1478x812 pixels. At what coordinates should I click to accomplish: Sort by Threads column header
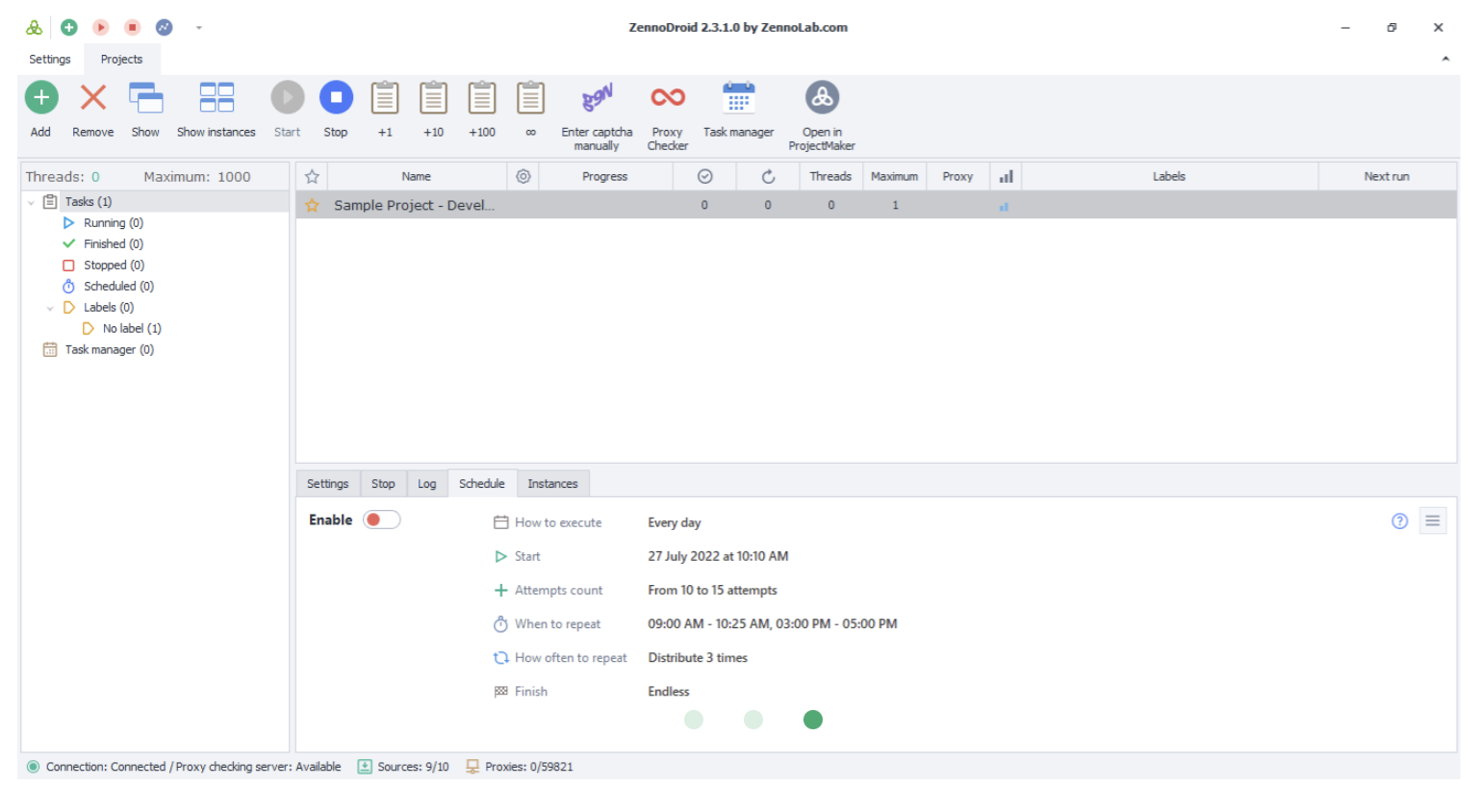click(x=831, y=177)
